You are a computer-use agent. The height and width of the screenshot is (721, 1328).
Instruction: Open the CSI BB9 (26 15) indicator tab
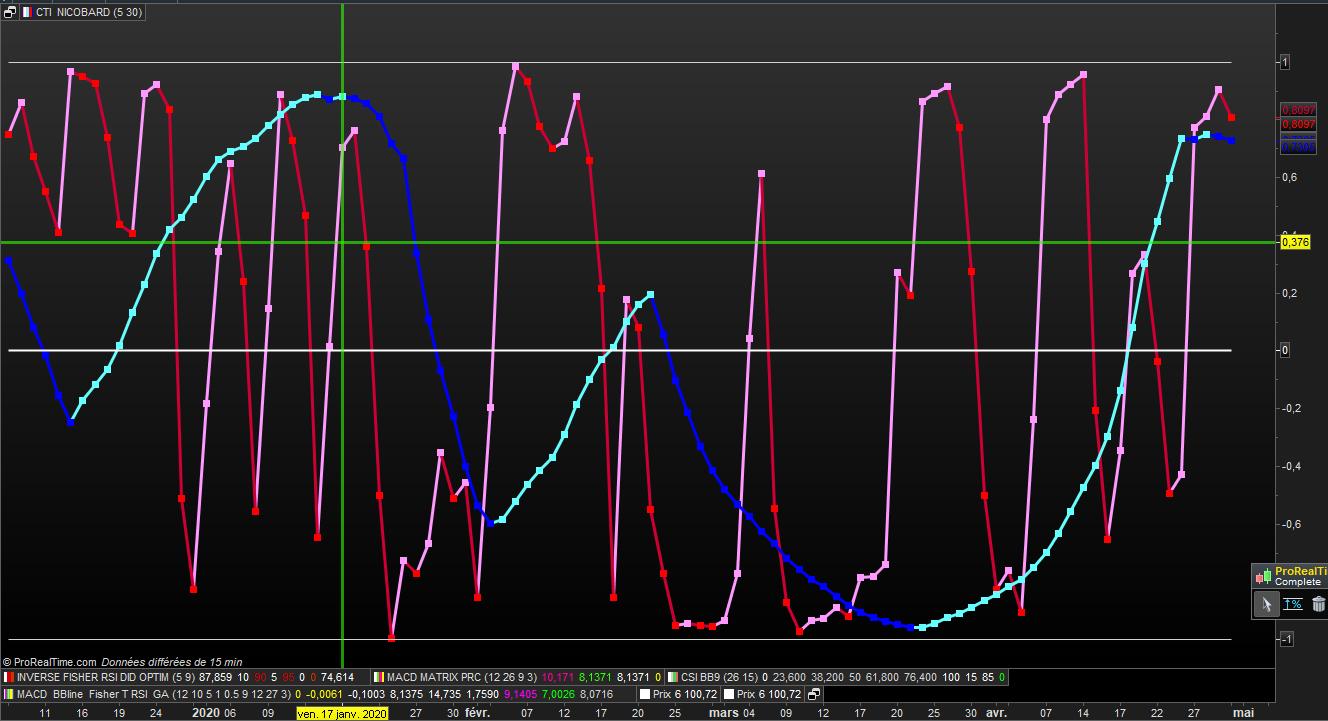pos(838,677)
